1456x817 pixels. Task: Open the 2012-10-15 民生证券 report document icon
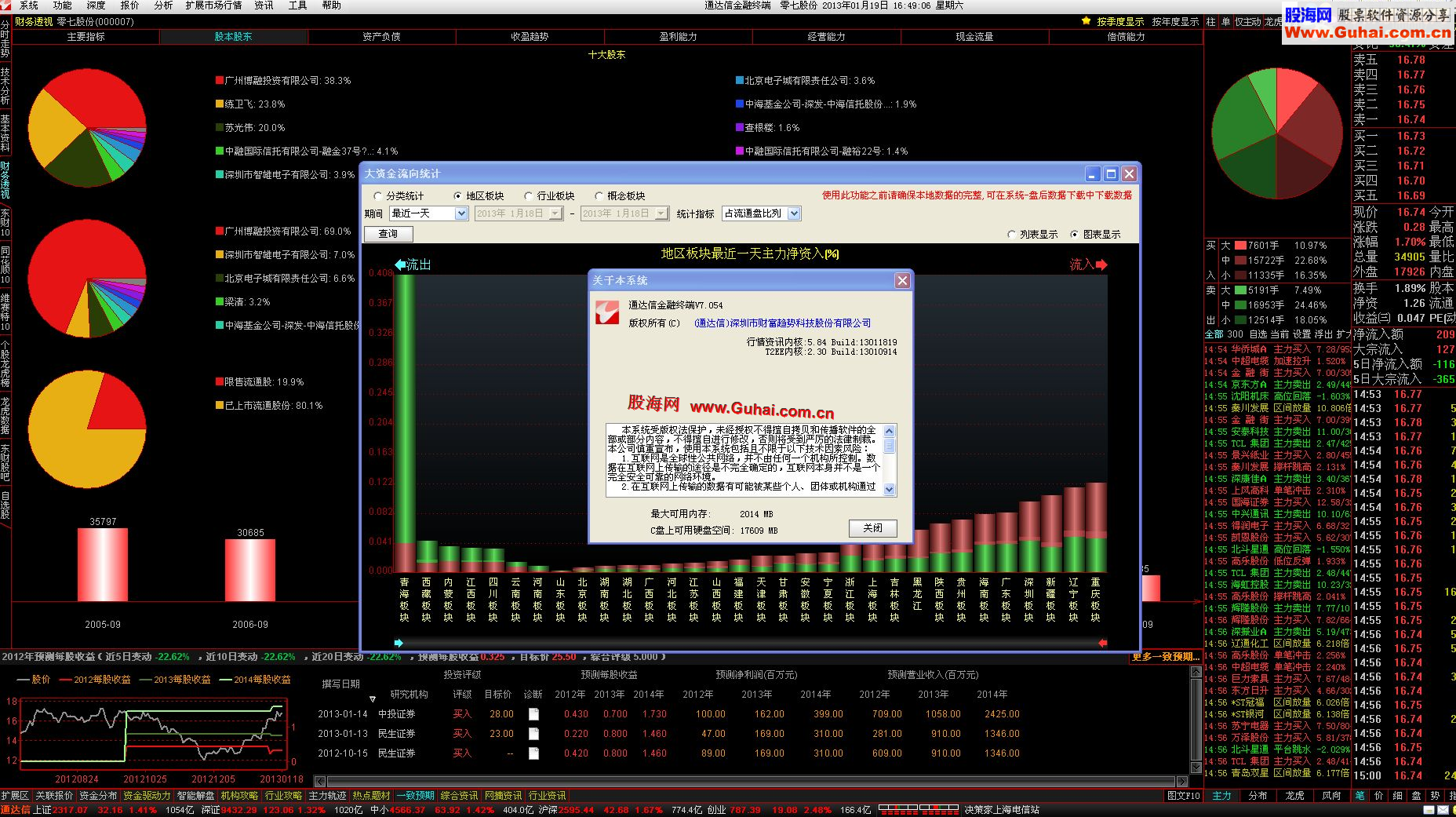click(533, 753)
